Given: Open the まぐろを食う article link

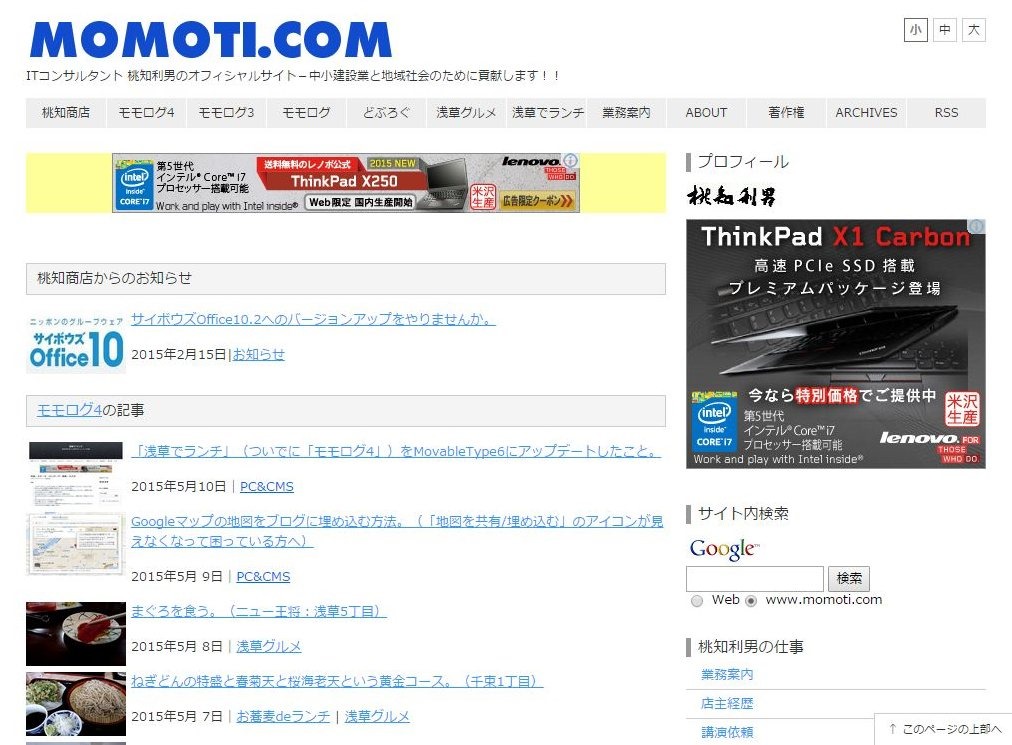Looking at the screenshot, I should (259, 611).
